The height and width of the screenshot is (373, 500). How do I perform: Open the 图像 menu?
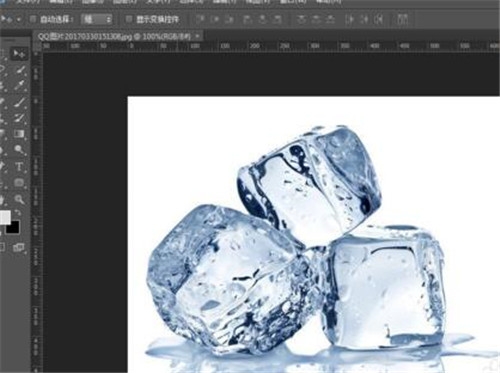[93, 2]
